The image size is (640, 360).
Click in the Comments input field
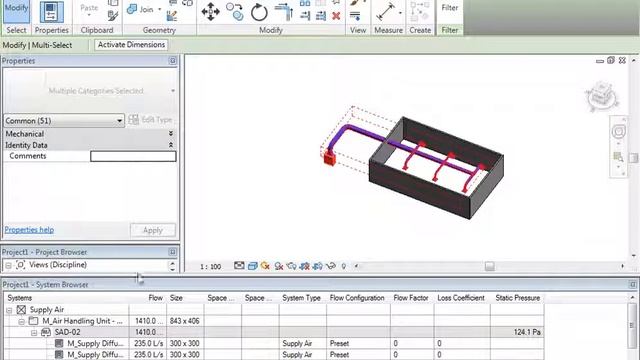(133, 156)
